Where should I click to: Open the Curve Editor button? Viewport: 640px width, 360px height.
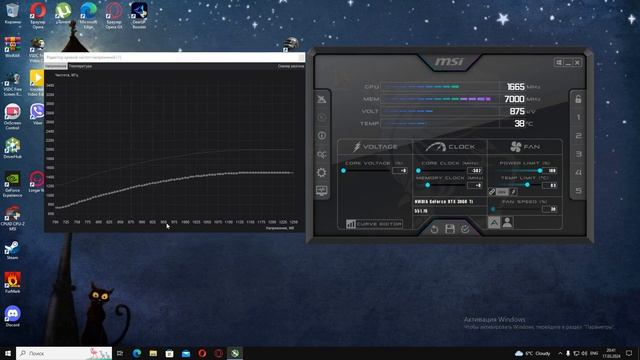pyautogui.click(x=374, y=224)
